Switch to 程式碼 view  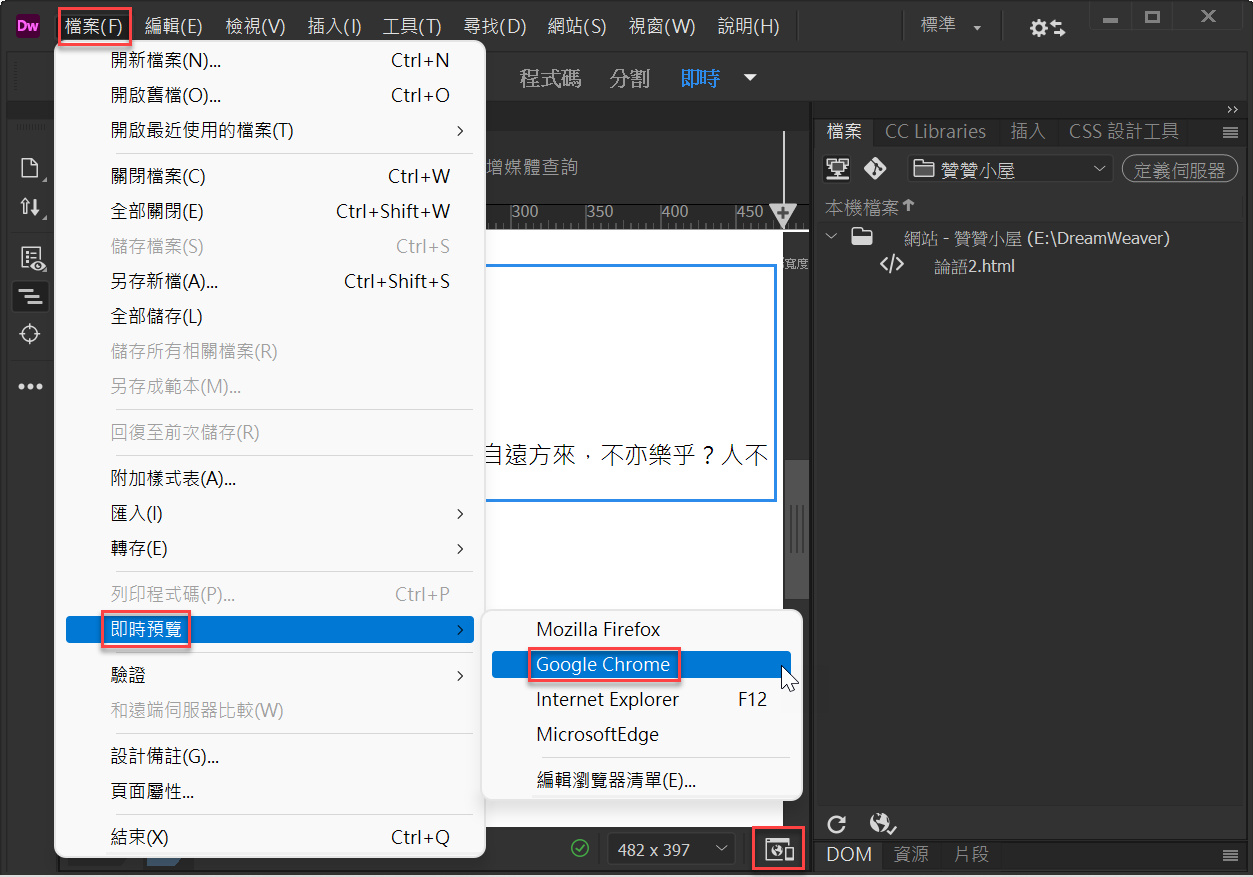tap(550, 78)
